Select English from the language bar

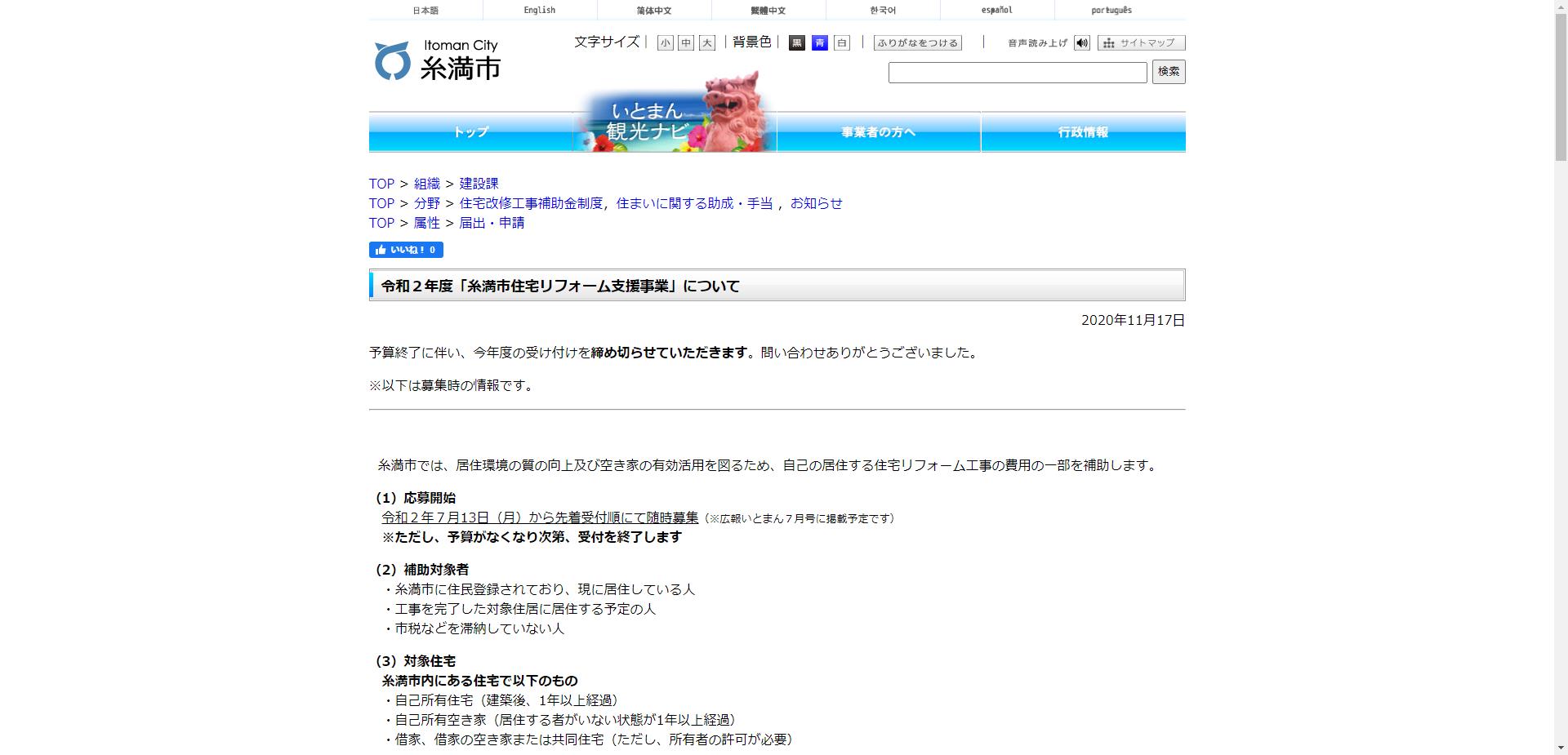pos(538,10)
